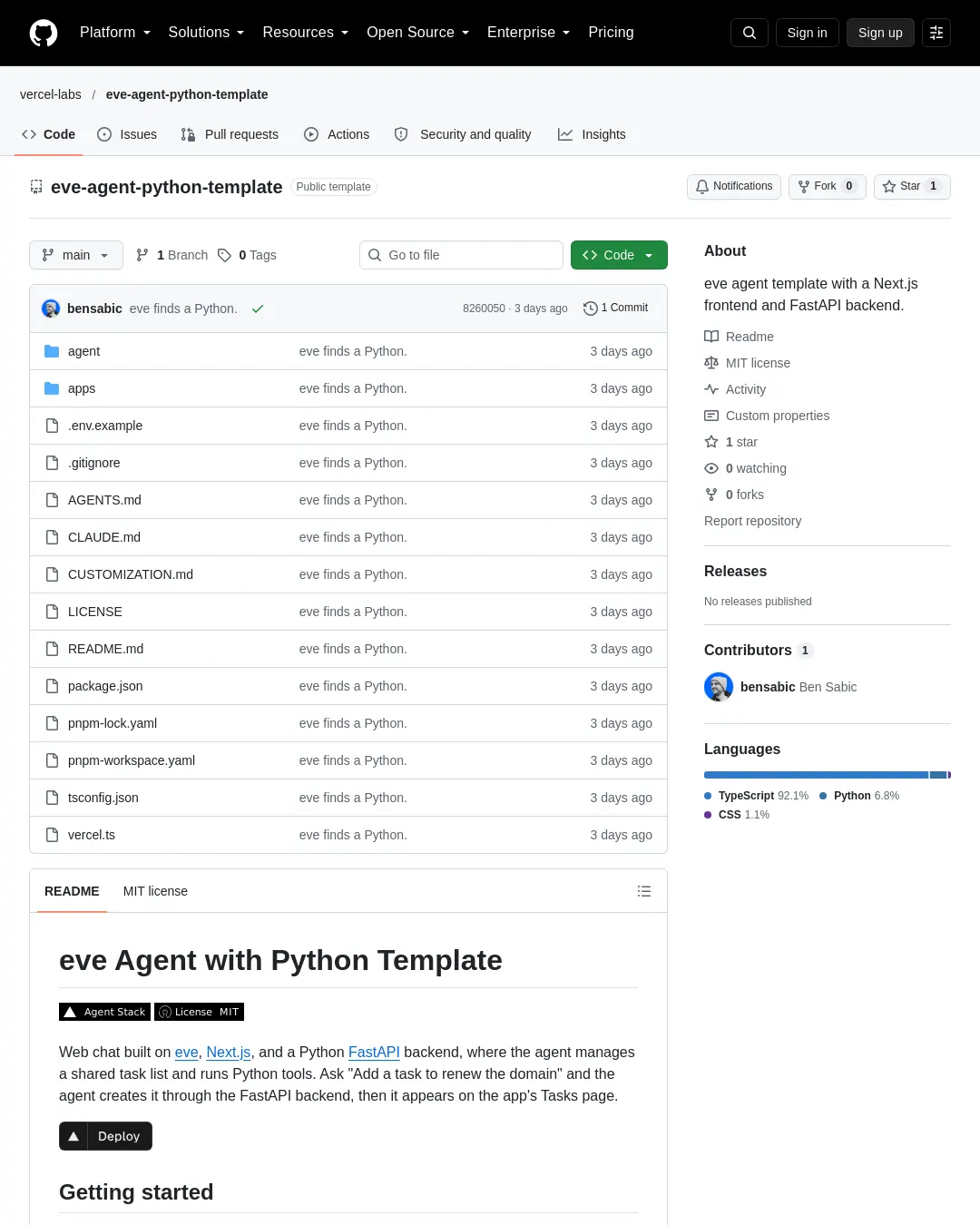
Task: Expand the Platform menu
Action: click(115, 33)
